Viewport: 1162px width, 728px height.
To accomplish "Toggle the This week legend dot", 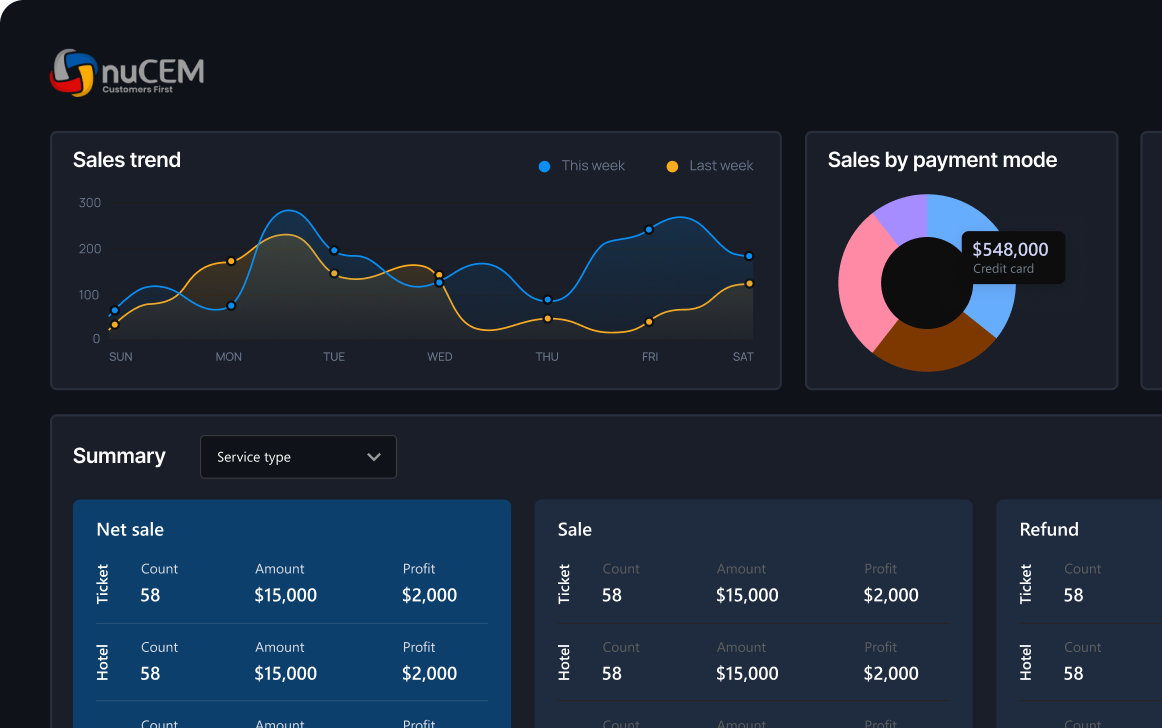I will click(544, 166).
